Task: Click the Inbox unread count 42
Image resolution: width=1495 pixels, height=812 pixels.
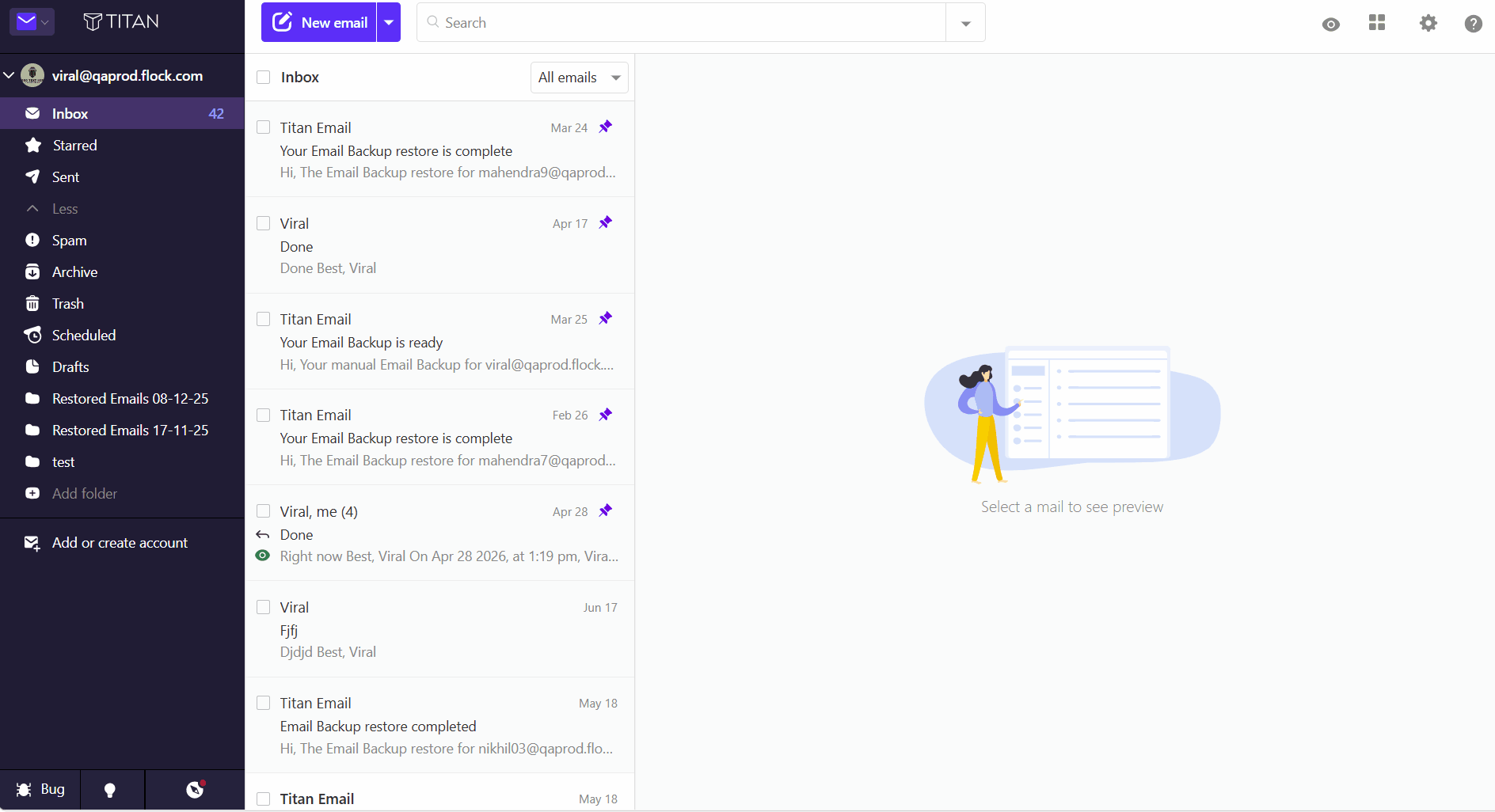Action: click(x=216, y=113)
